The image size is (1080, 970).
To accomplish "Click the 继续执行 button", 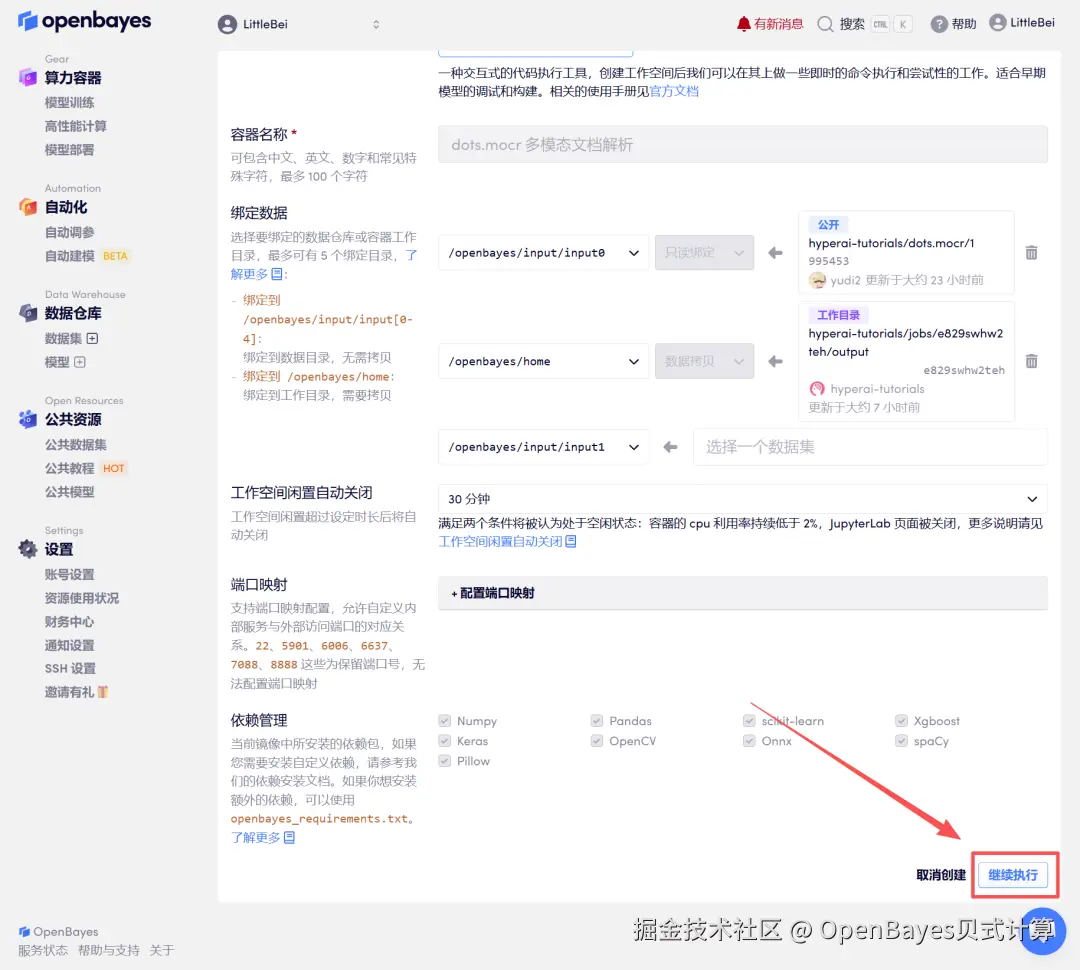I will [x=1012, y=875].
